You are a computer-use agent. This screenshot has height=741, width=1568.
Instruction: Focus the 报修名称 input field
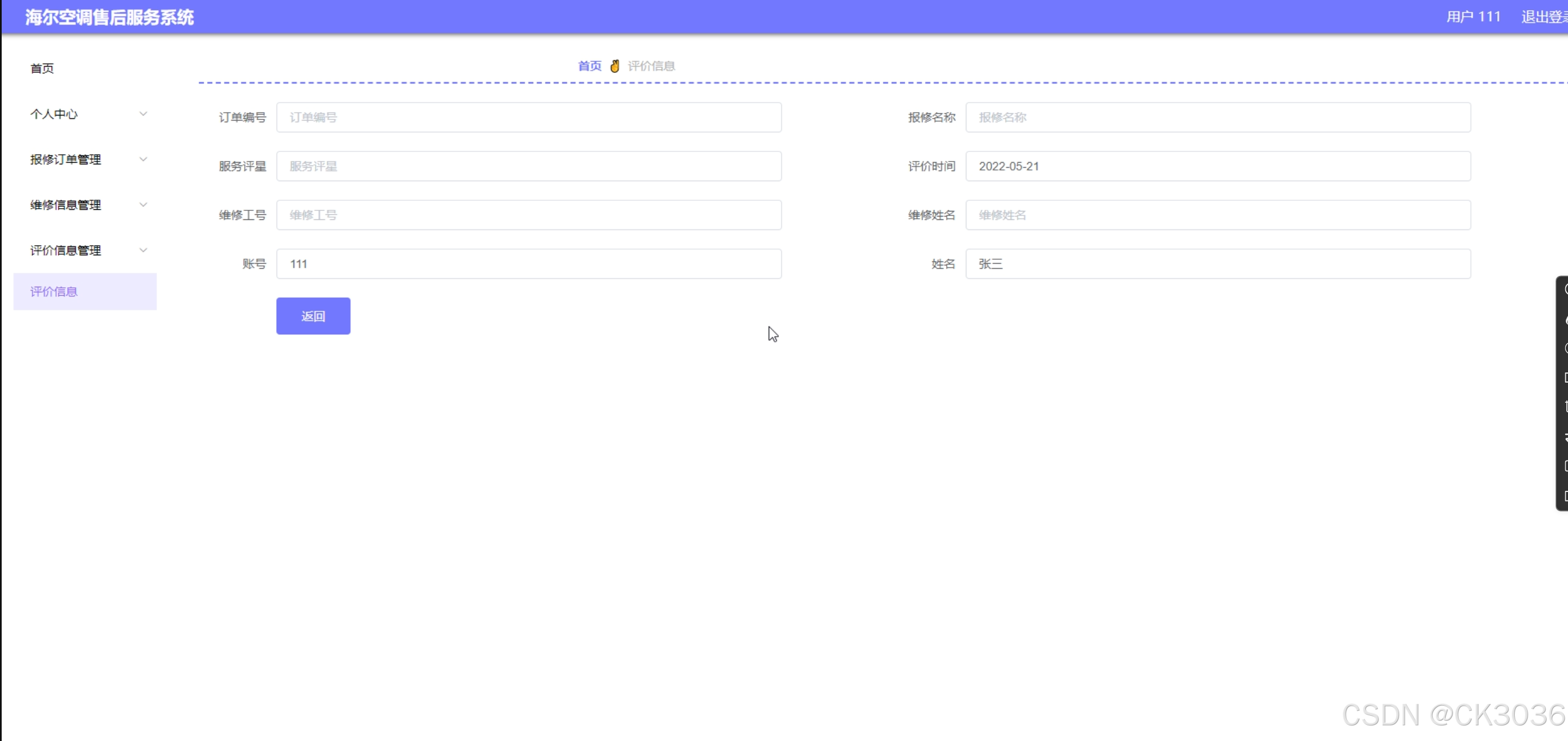click(1217, 117)
